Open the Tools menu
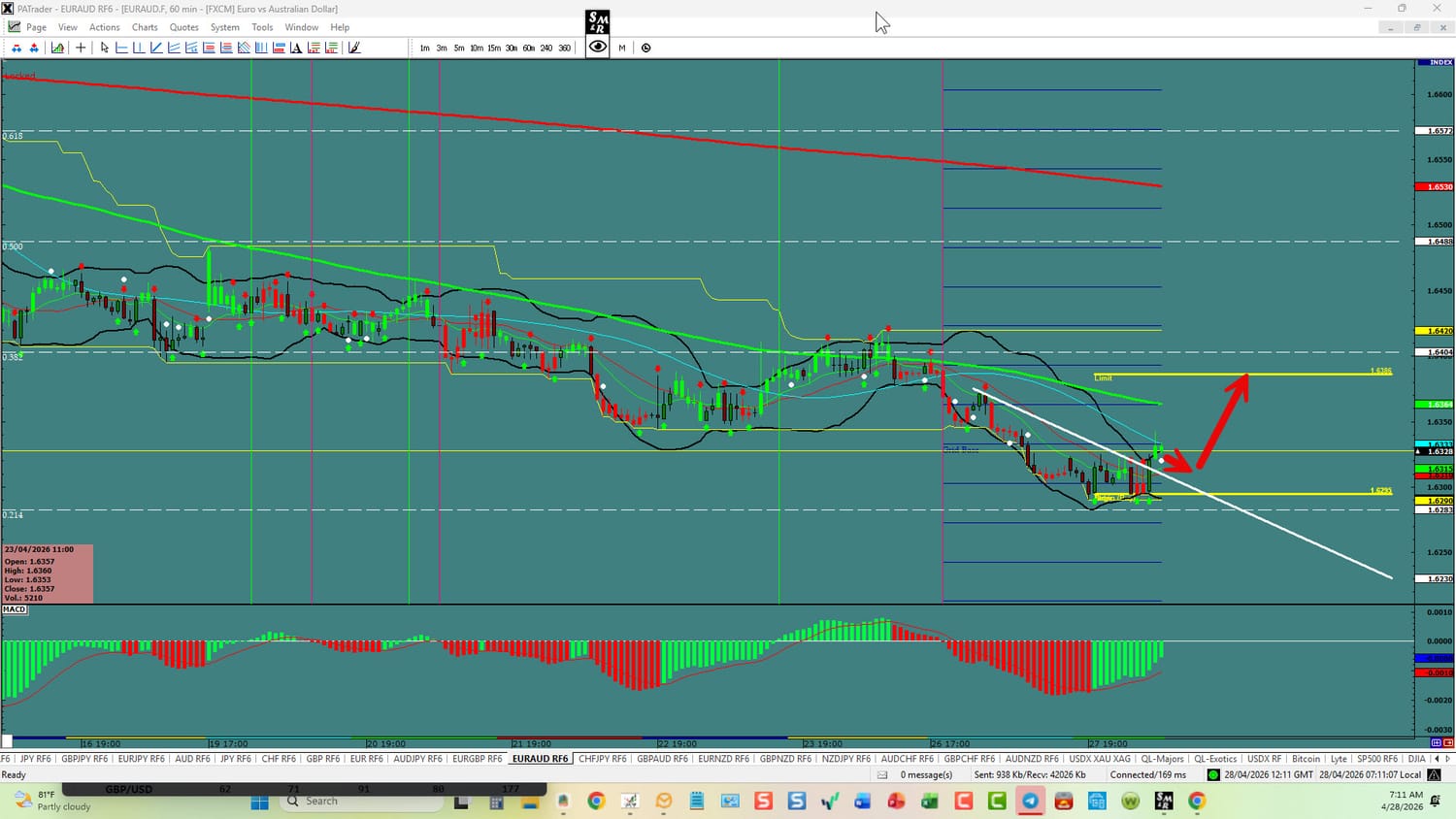 262,27
